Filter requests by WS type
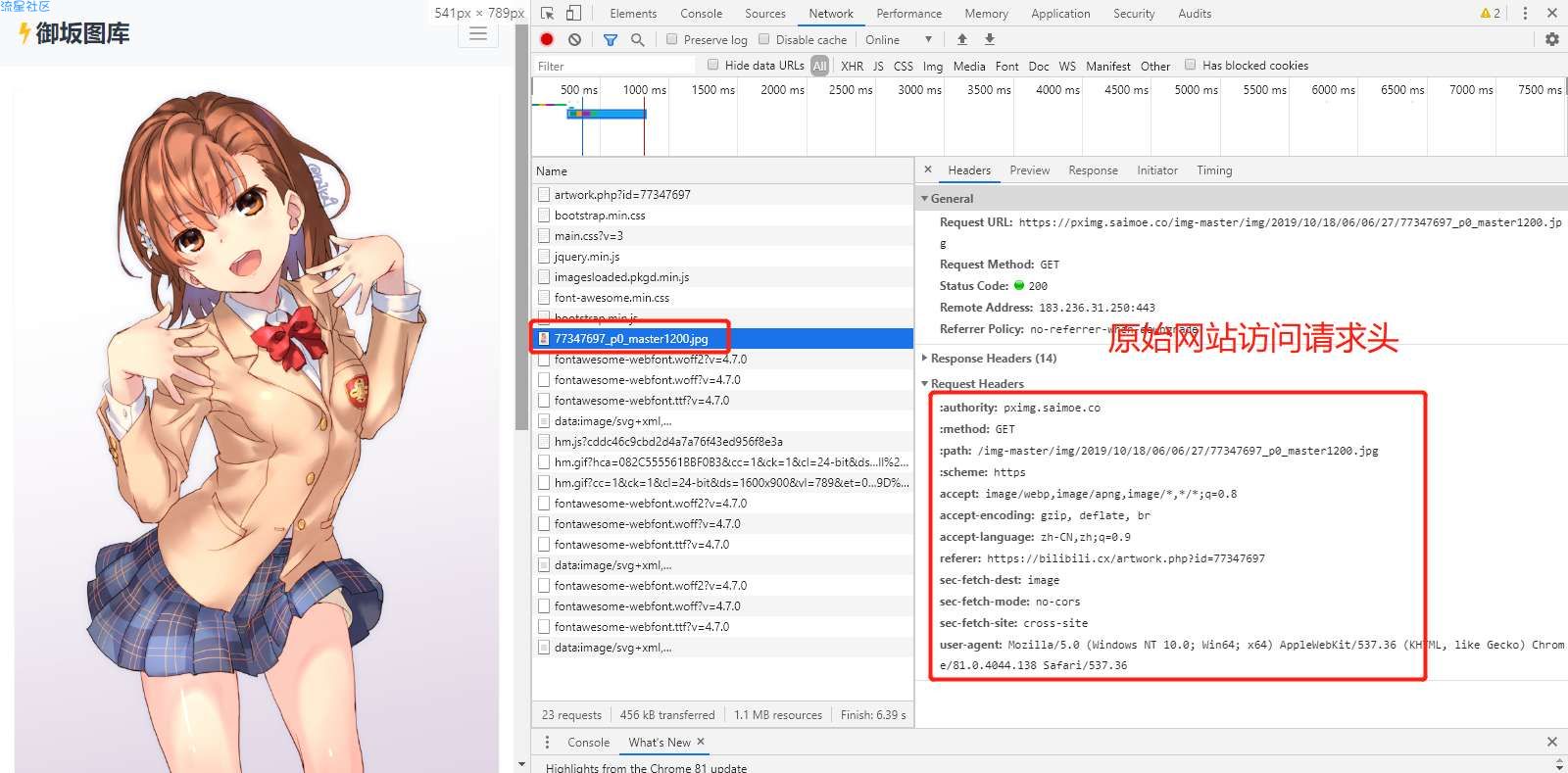The height and width of the screenshot is (773, 1568). [x=1067, y=66]
